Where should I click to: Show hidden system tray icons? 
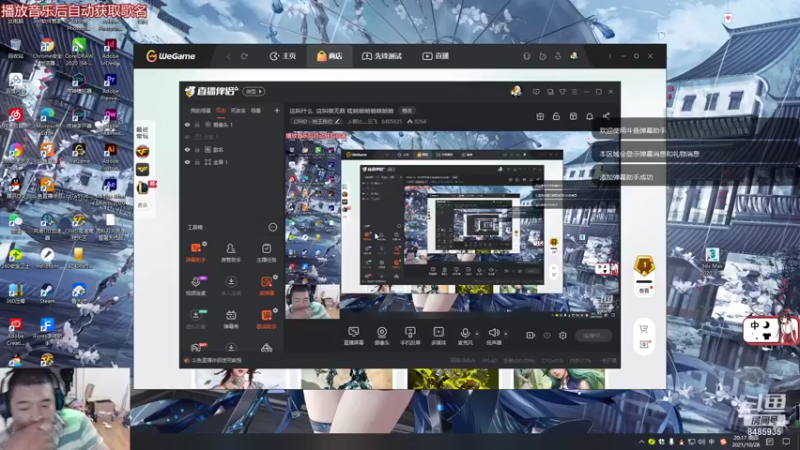(641, 441)
